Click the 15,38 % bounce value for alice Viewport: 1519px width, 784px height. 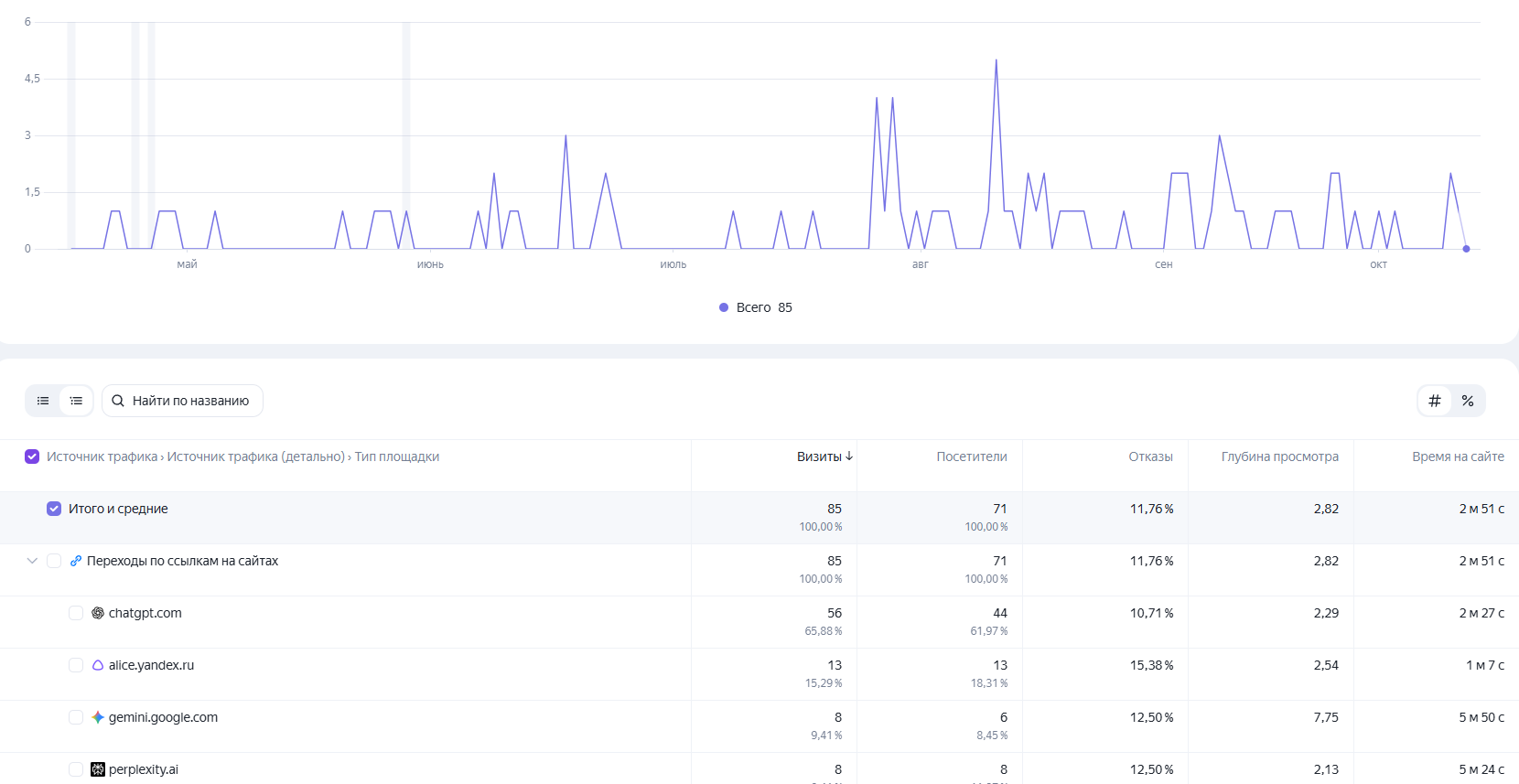(x=1151, y=665)
